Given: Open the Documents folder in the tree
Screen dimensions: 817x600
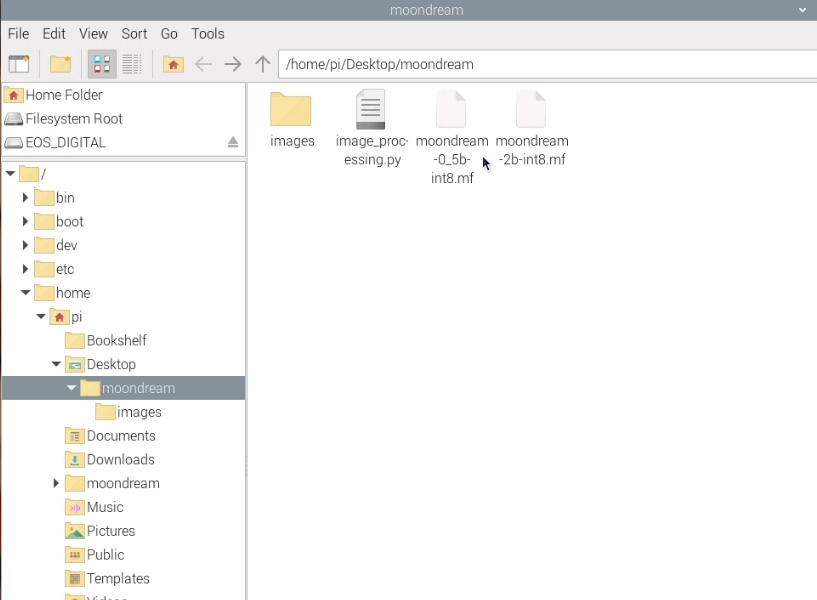Looking at the screenshot, I should (x=120, y=436).
